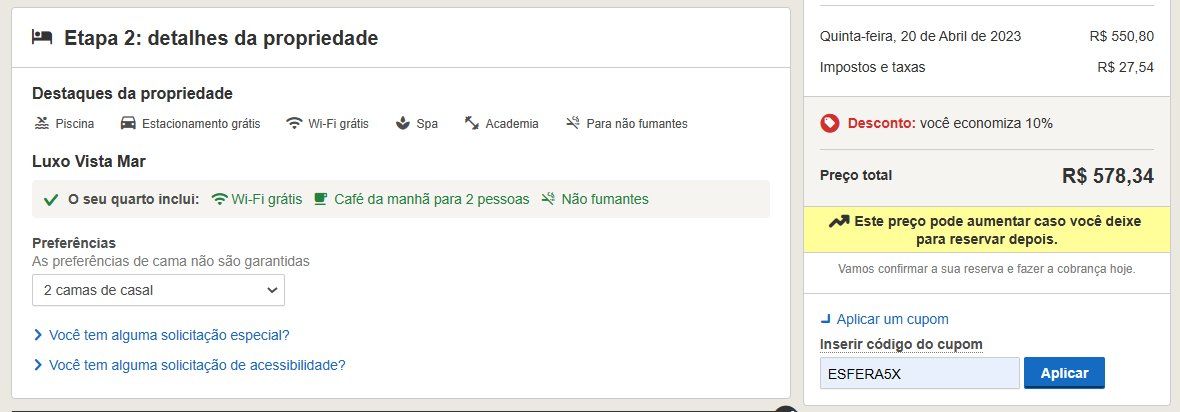Click the Preço total R$ 578,34 amount

coord(1107,176)
